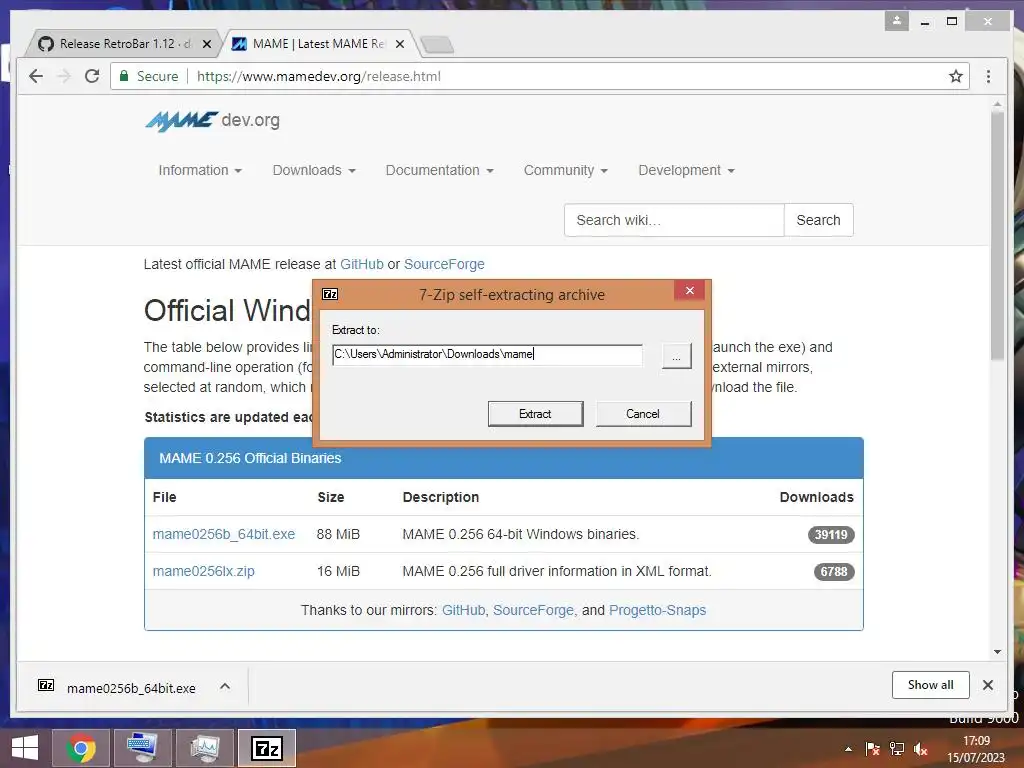Click the Extract button in 7-Zip dialog

click(536, 414)
